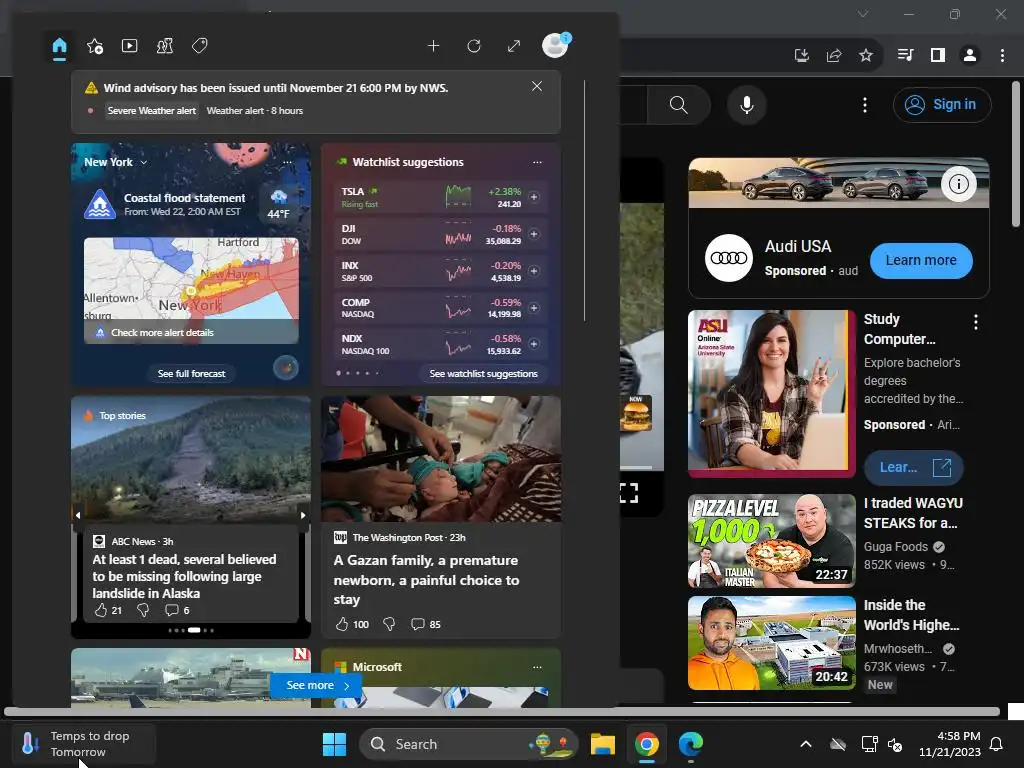Open comments on Washington Post article
Image resolution: width=1024 pixels, height=768 pixels.
(x=417, y=624)
